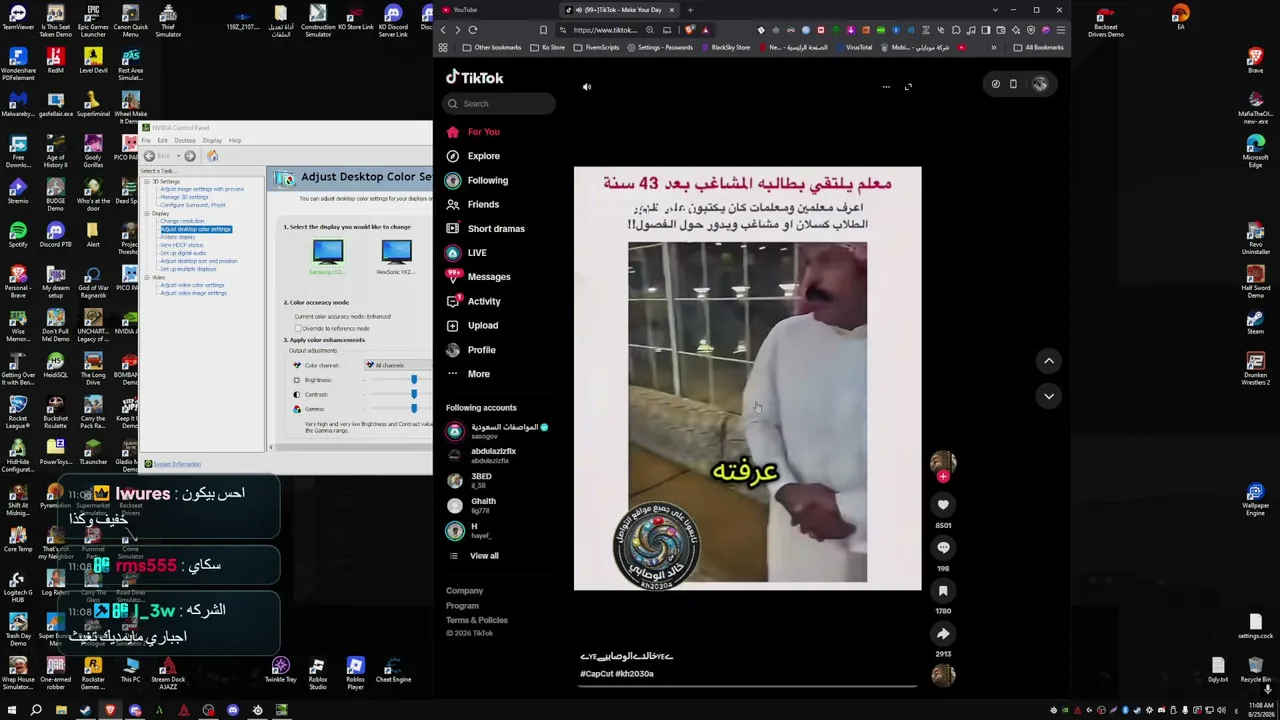
Task: Collapse the 3D Settings tree node
Action: [x=147, y=181]
